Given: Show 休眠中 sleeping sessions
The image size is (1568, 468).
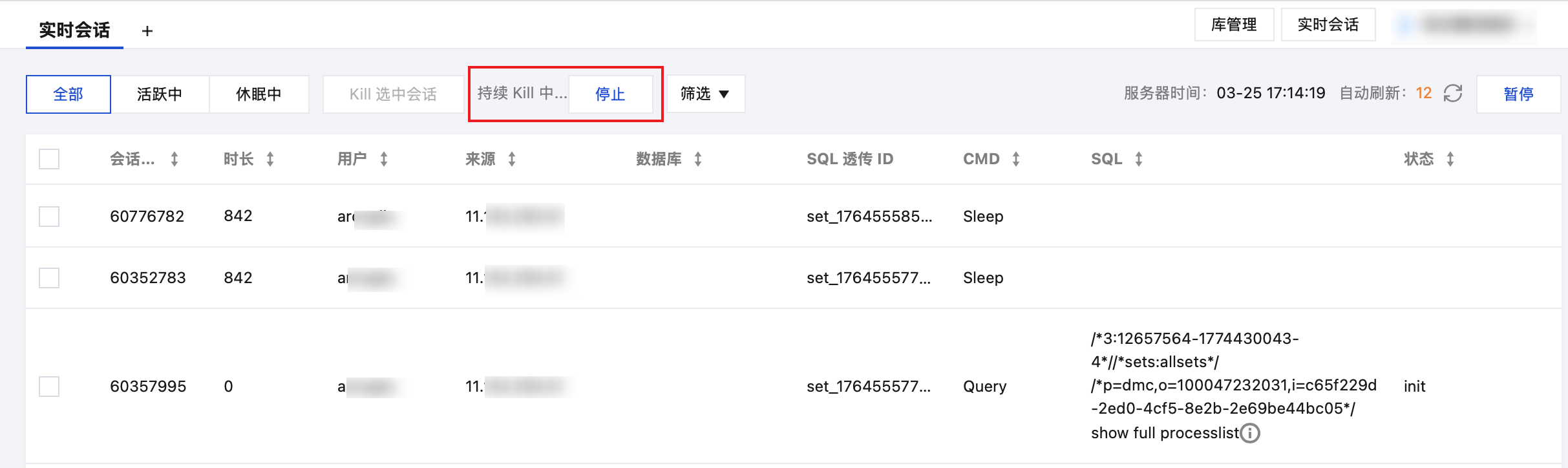Looking at the screenshot, I should [259, 94].
